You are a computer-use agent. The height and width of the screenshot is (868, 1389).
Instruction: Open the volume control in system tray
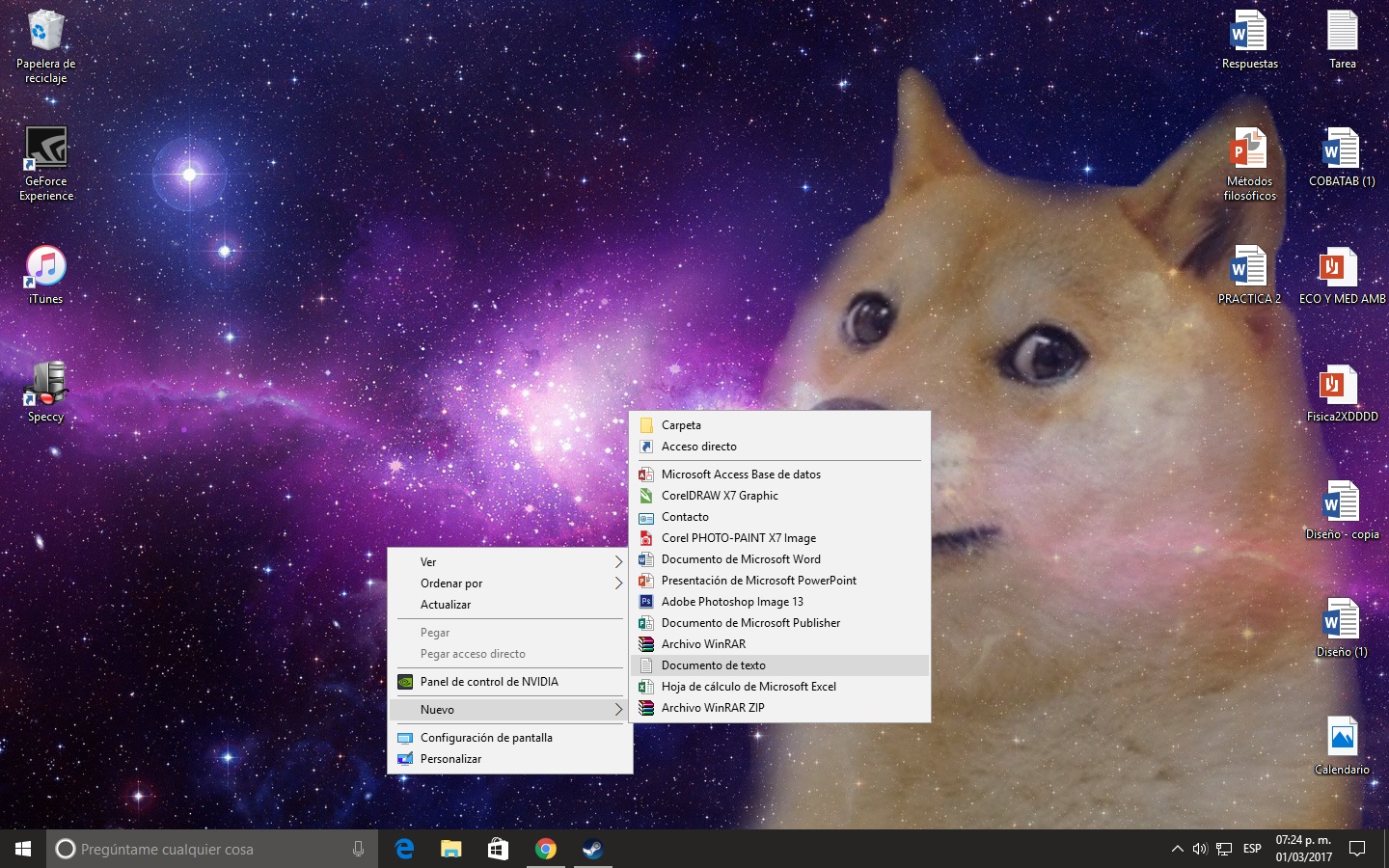(x=1200, y=849)
